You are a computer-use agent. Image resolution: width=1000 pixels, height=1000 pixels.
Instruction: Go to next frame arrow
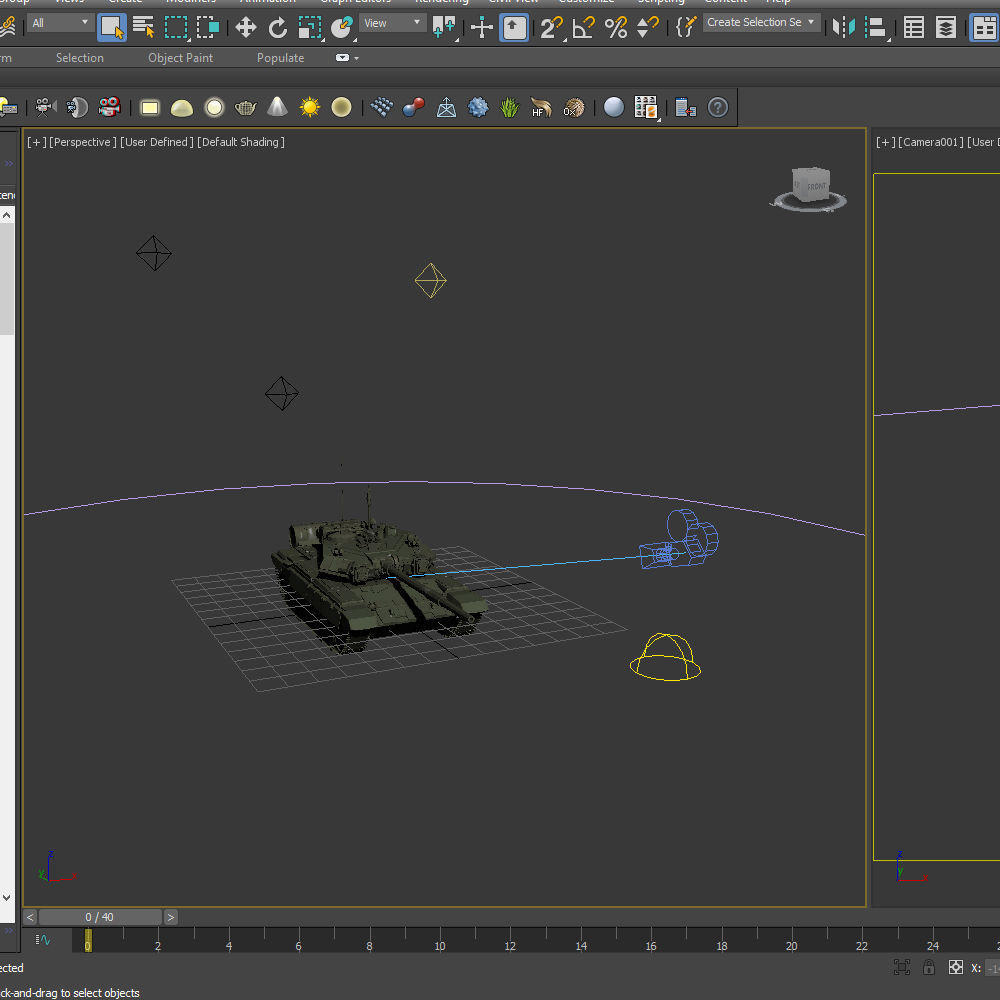pos(170,917)
